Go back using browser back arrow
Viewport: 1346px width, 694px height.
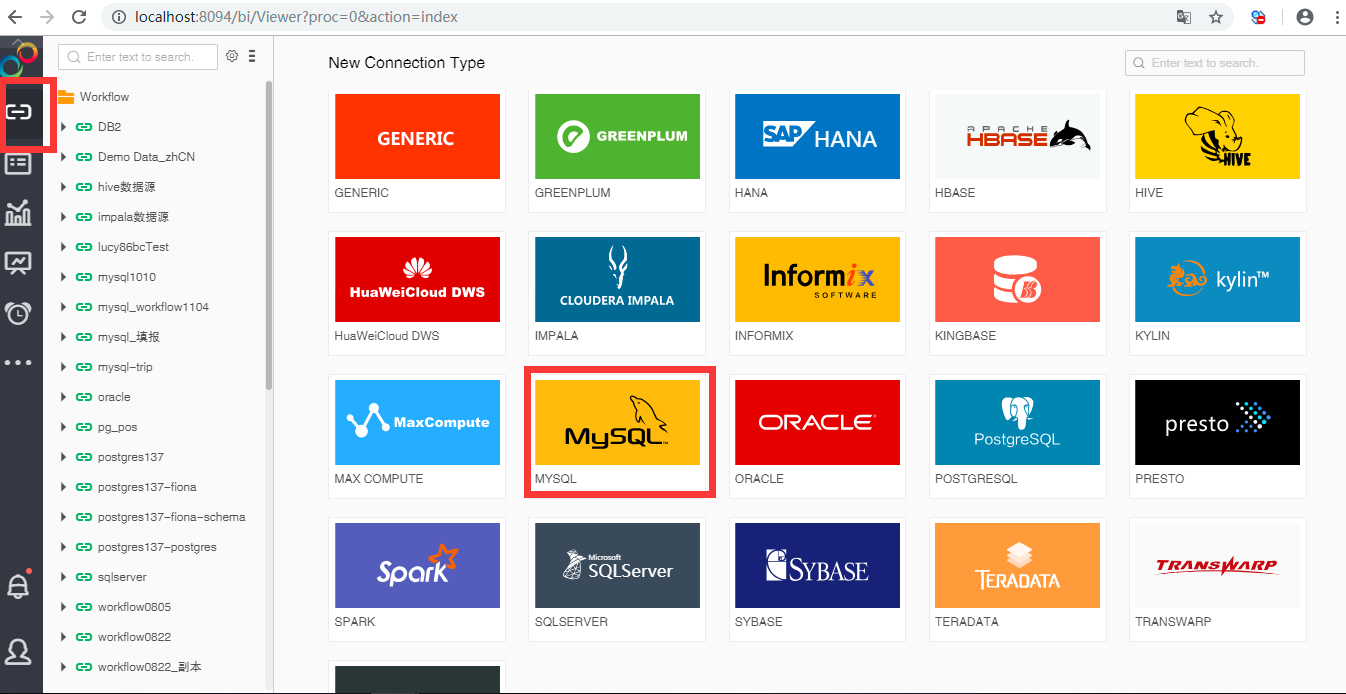point(15,17)
